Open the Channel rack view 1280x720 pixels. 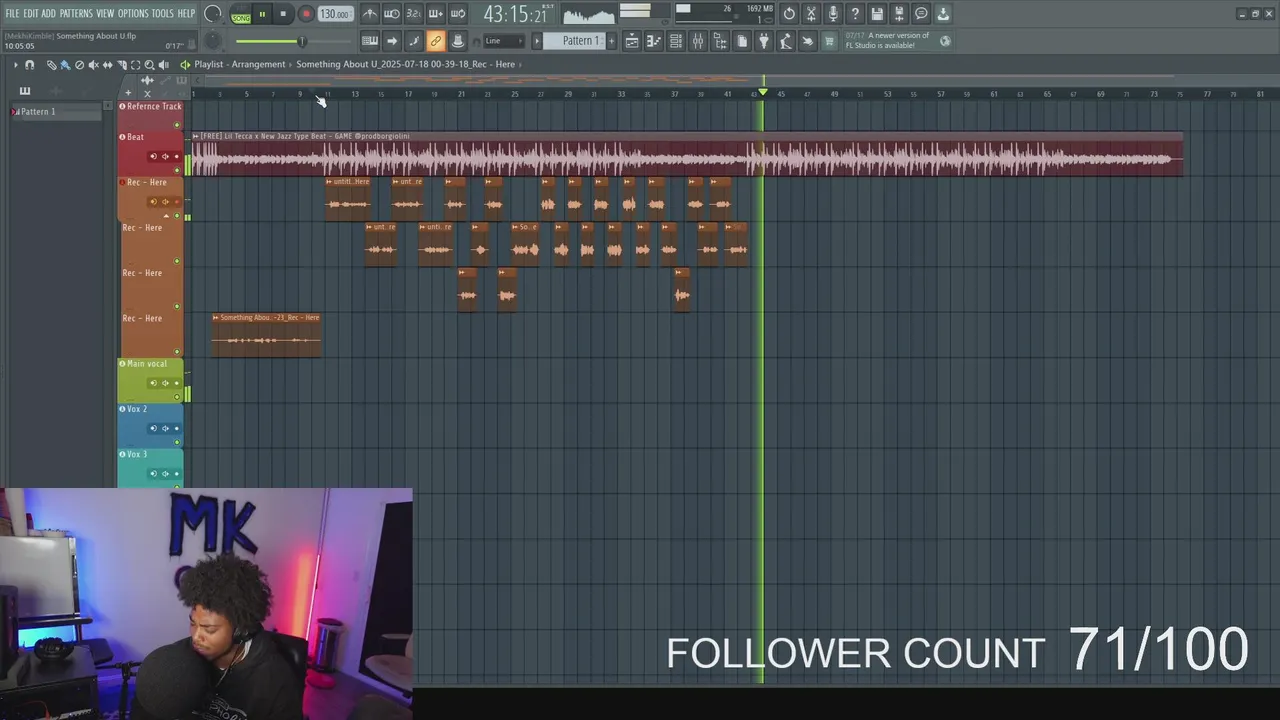[676, 41]
